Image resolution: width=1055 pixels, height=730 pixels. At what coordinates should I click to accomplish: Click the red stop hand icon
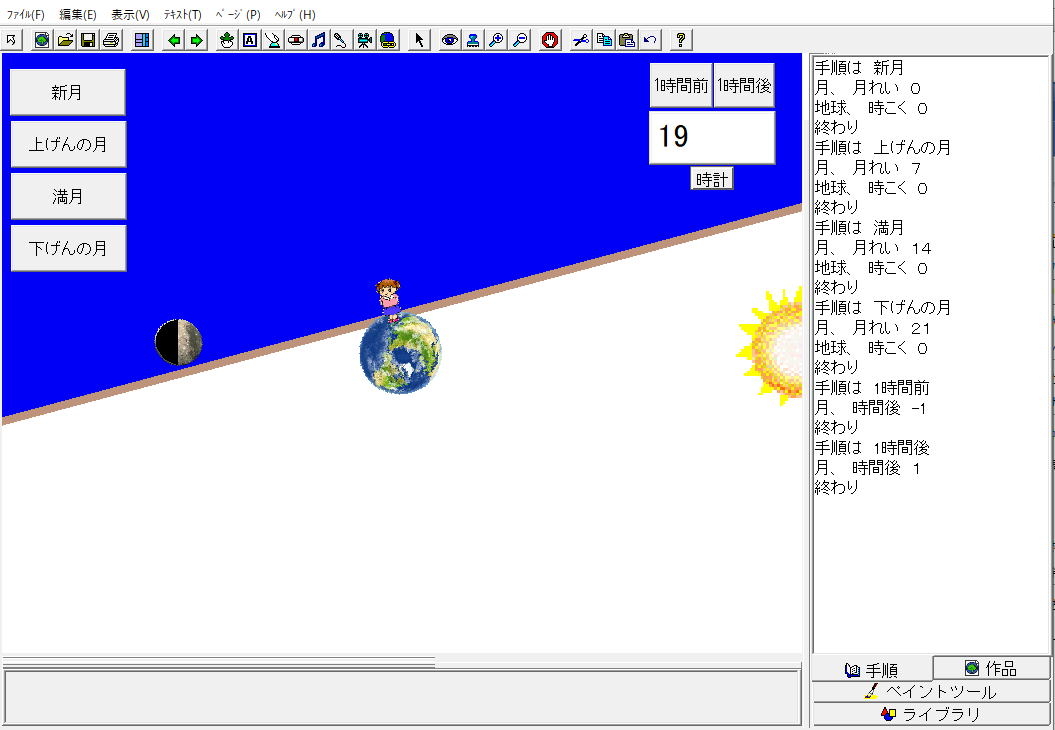[550, 40]
